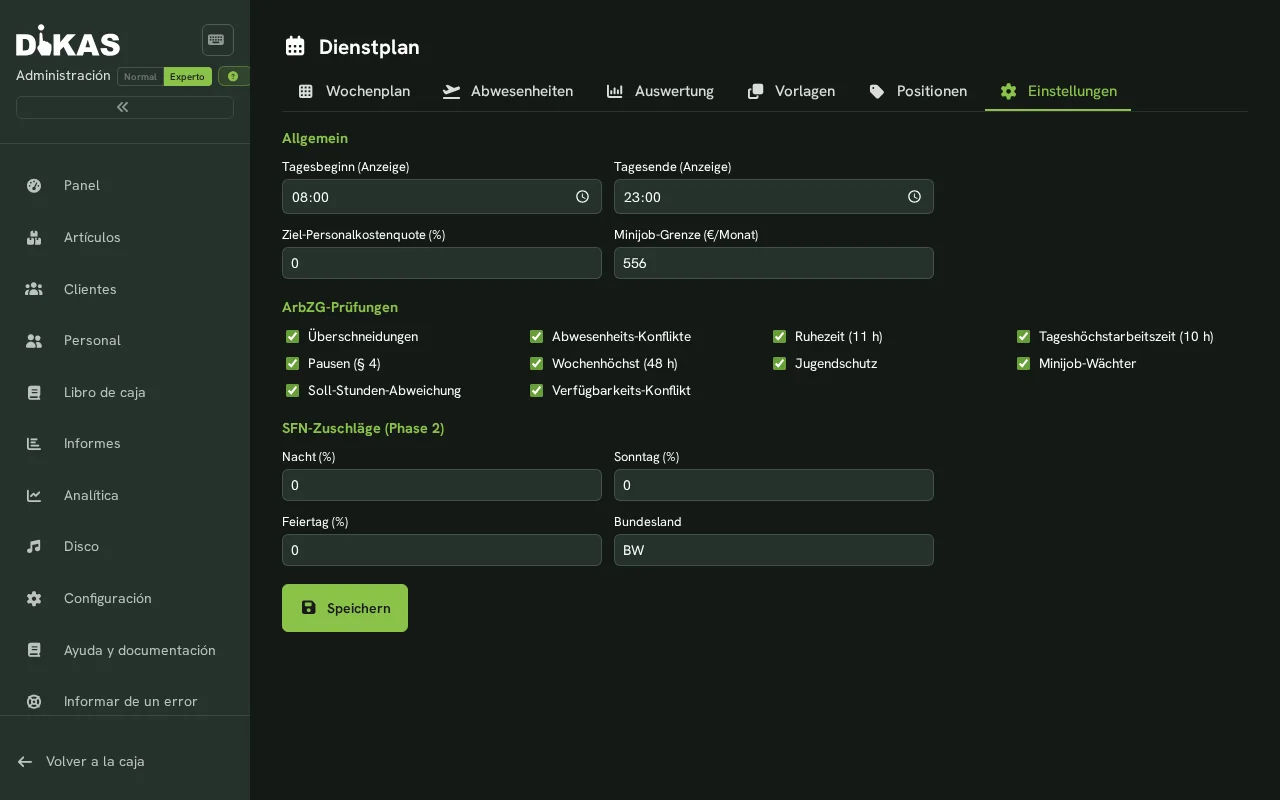Click the Bundesland field showing BW
The image size is (1280, 800).
(x=774, y=550)
